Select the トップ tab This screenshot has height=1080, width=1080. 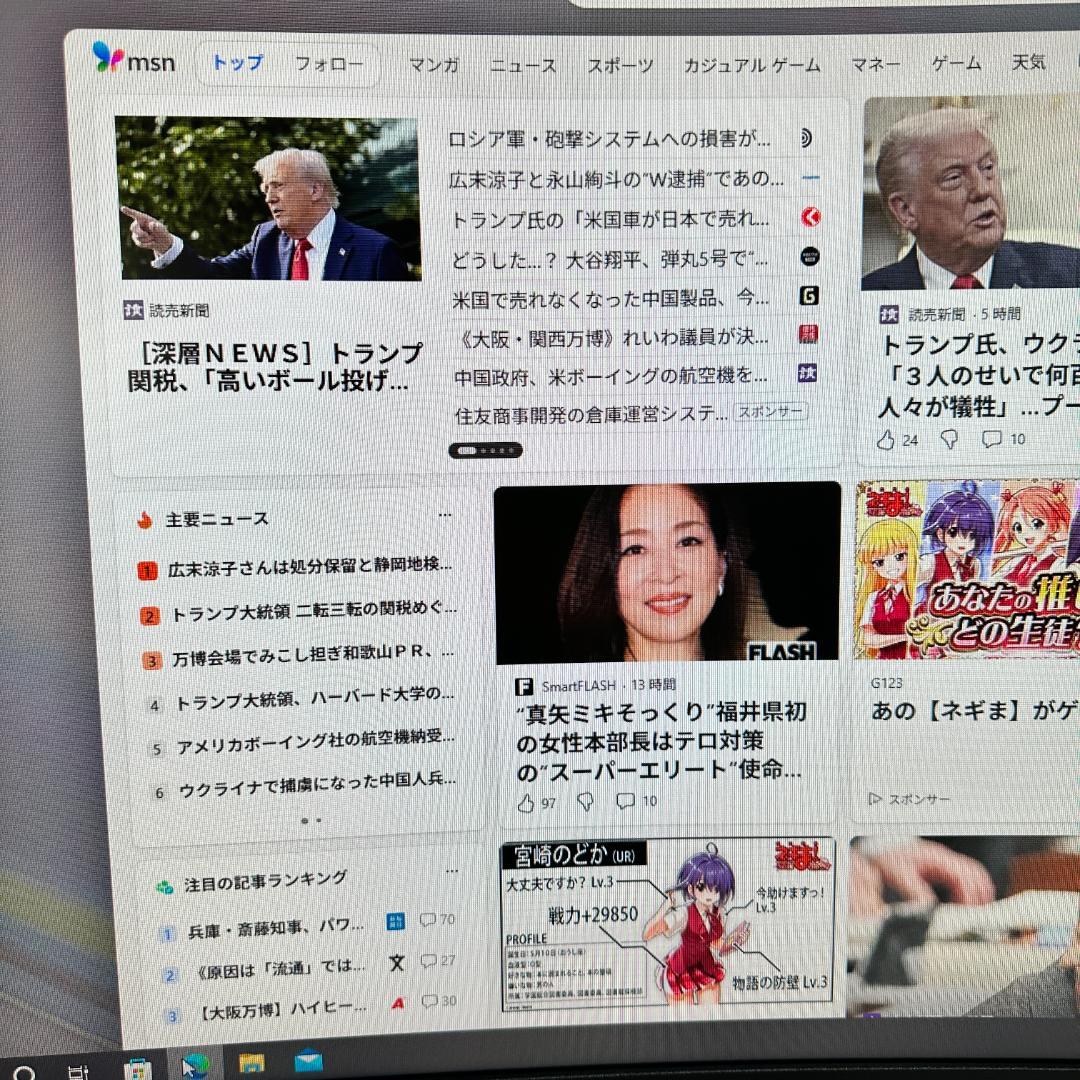[x=238, y=63]
